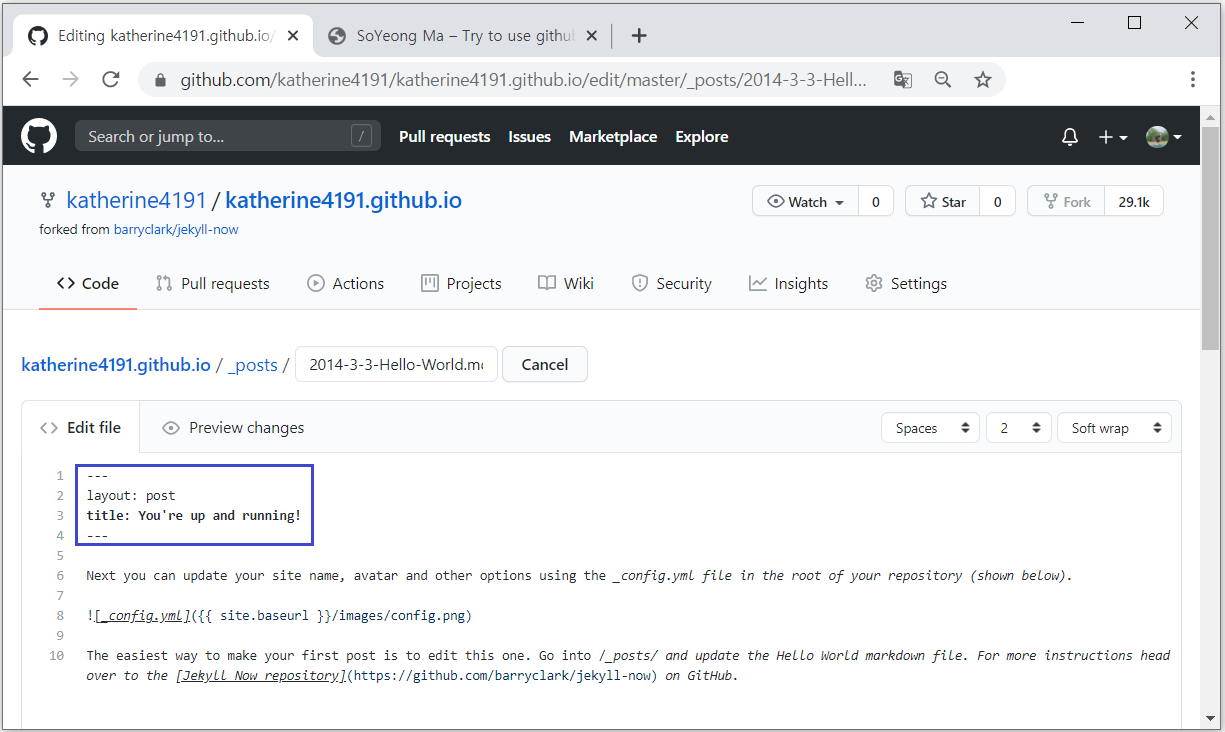This screenshot has height=732, width=1225.
Task: Open the Projects tab
Action: 461,283
